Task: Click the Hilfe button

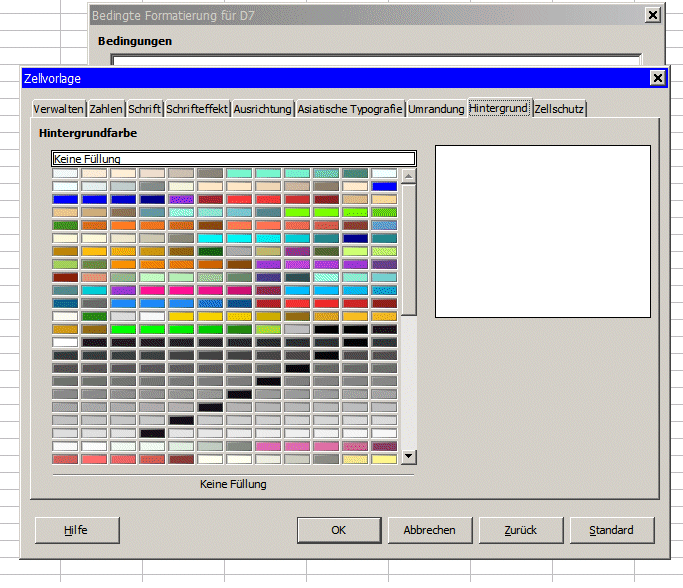Action: pyautogui.click(x=76, y=530)
